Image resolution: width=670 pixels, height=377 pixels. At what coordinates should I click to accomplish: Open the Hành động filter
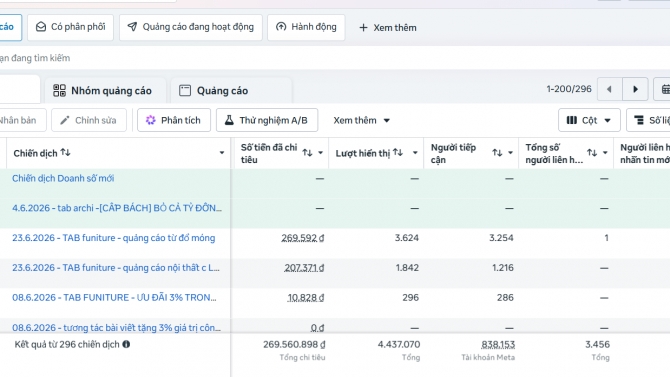pyautogui.click(x=306, y=27)
